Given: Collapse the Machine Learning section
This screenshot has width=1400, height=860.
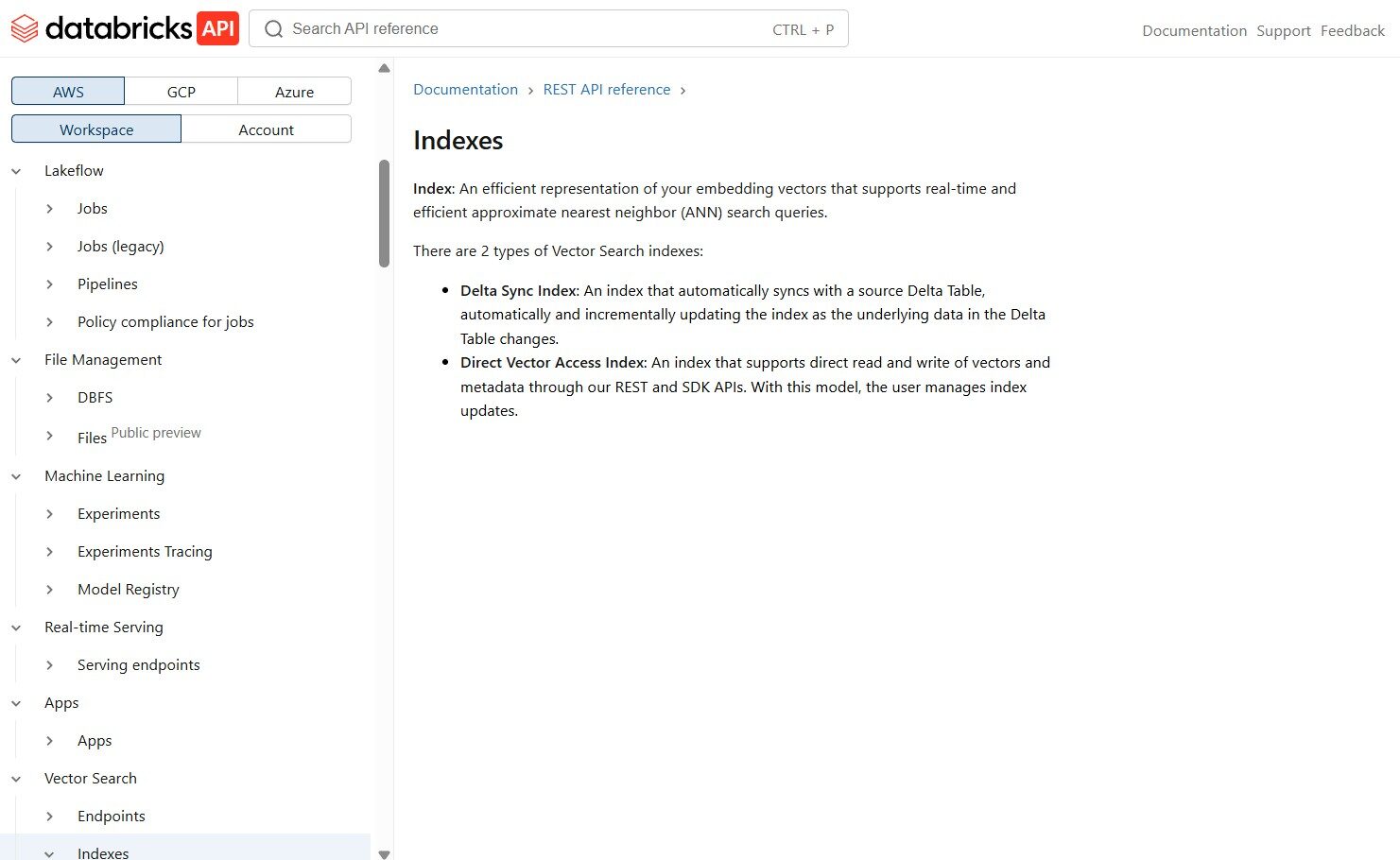Looking at the screenshot, I should point(16,476).
